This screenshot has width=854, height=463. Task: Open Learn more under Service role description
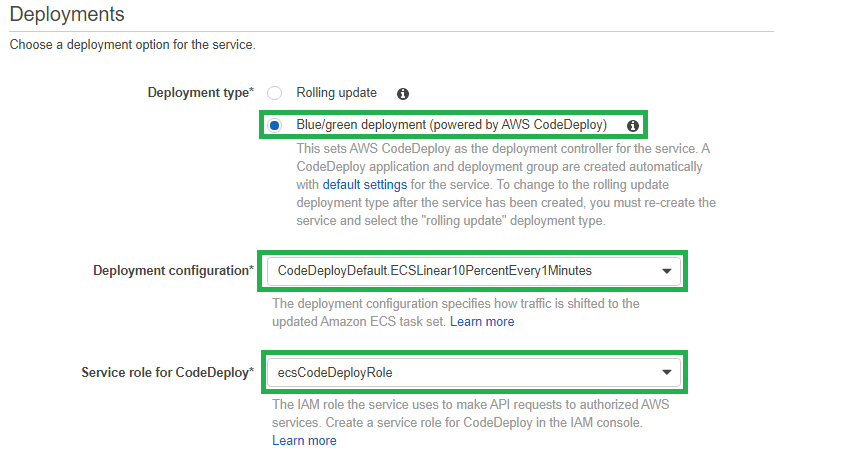click(x=304, y=441)
